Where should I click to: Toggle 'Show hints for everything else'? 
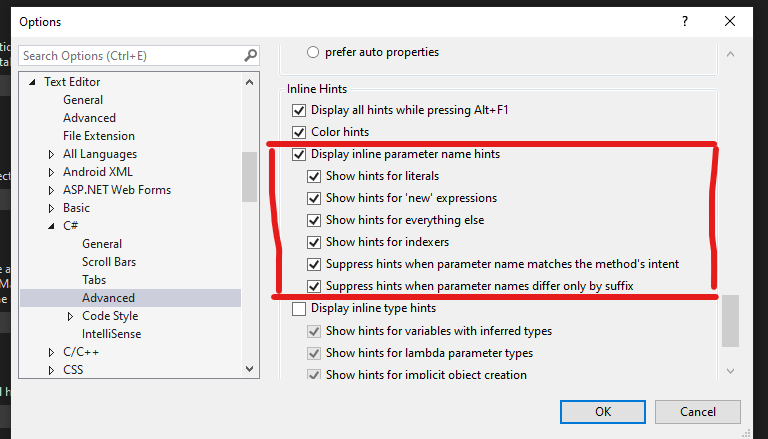pos(313,220)
